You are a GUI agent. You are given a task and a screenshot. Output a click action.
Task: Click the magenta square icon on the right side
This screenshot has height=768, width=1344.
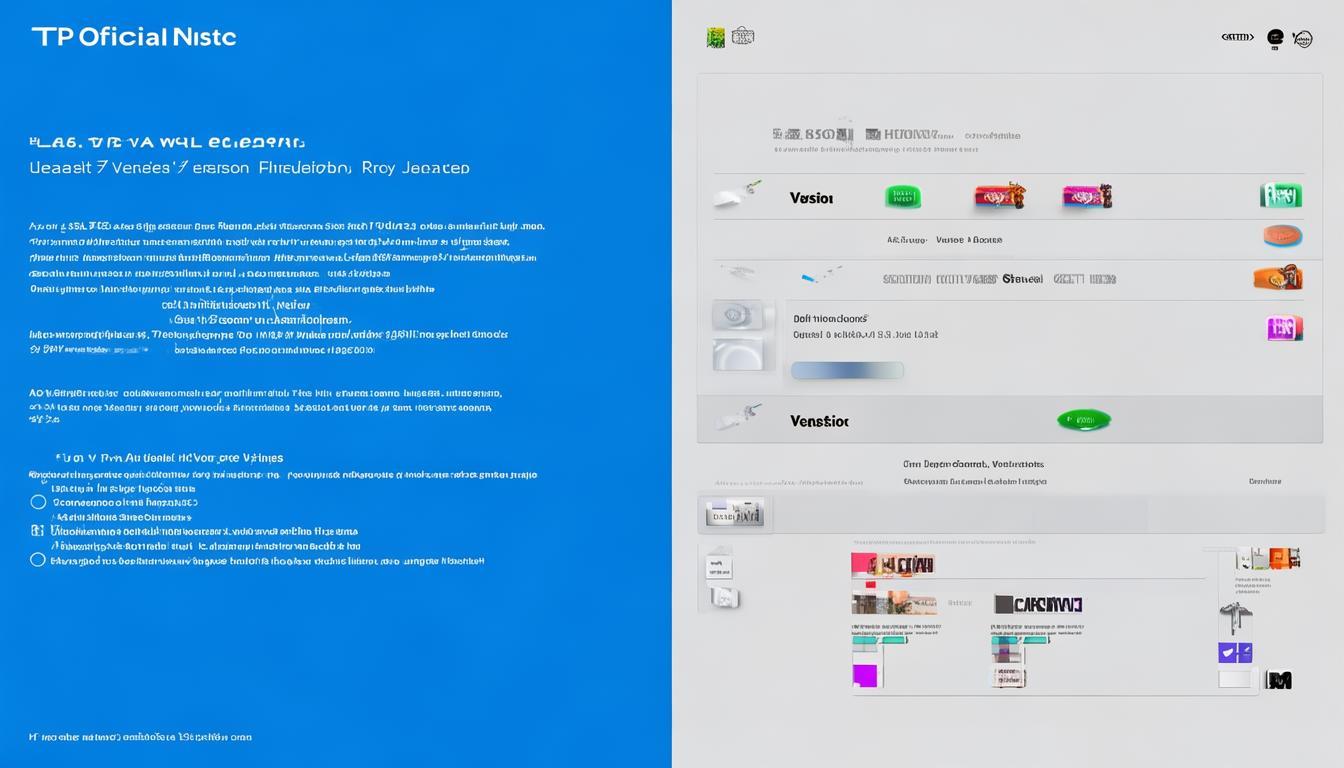(x=1284, y=328)
